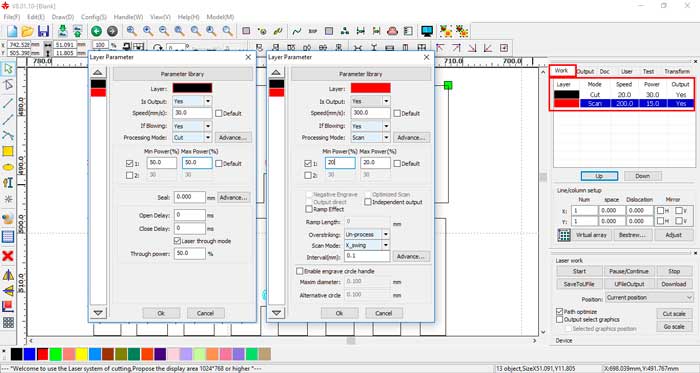Select the Bezier curve tool
This screenshot has width=700, height=373.
[x=8, y=135]
